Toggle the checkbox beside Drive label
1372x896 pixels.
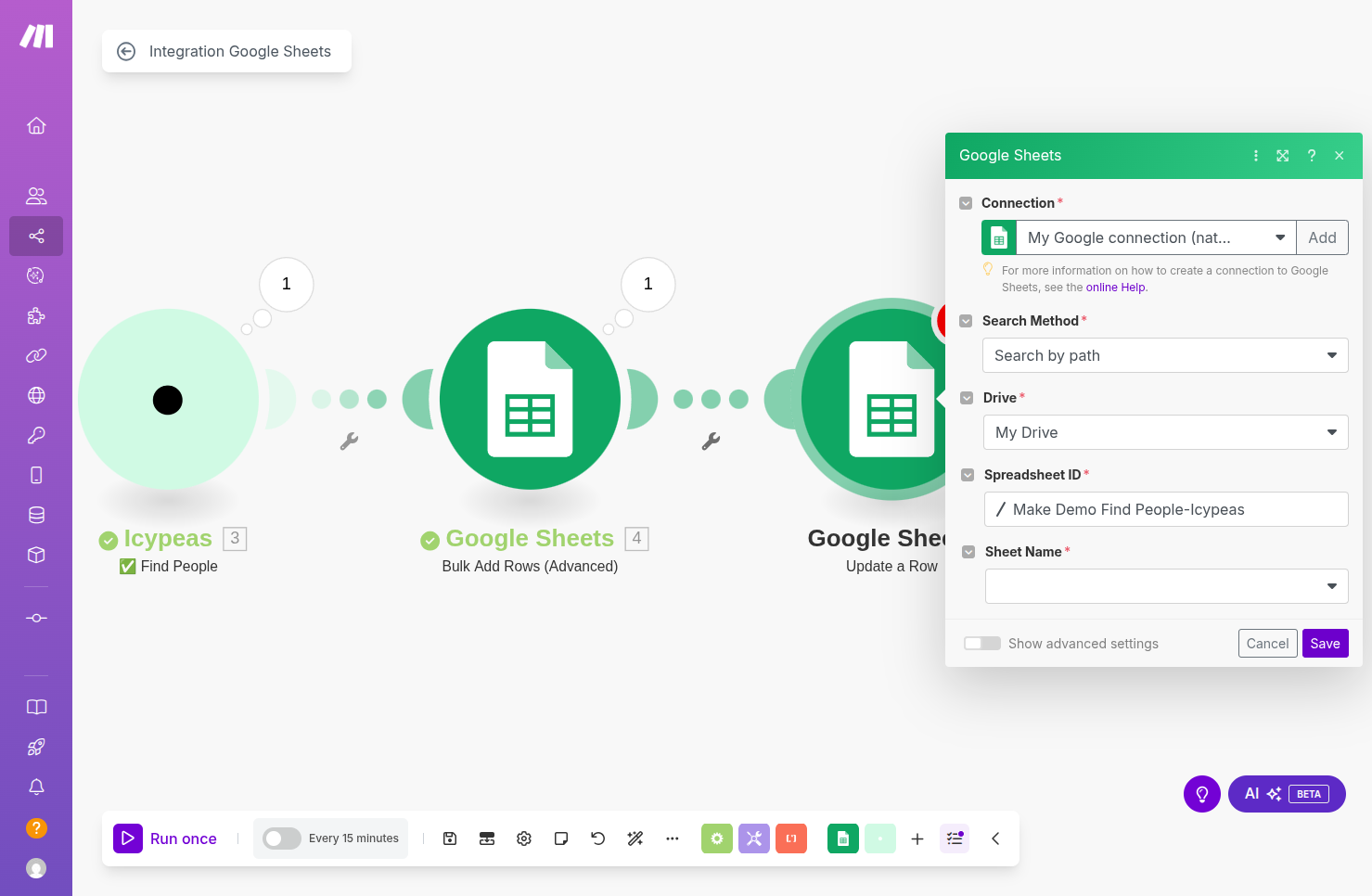[x=967, y=398]
